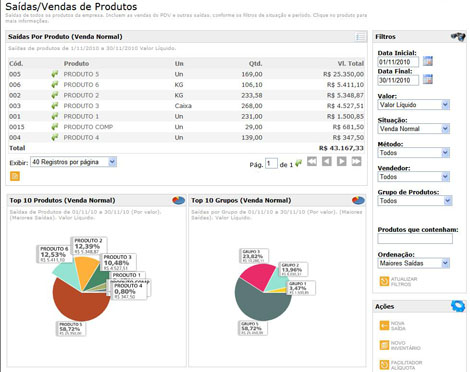This screenshot has height=372, width=470.
Task: Open calendar picker for Data Final
Action: point(428,79)
